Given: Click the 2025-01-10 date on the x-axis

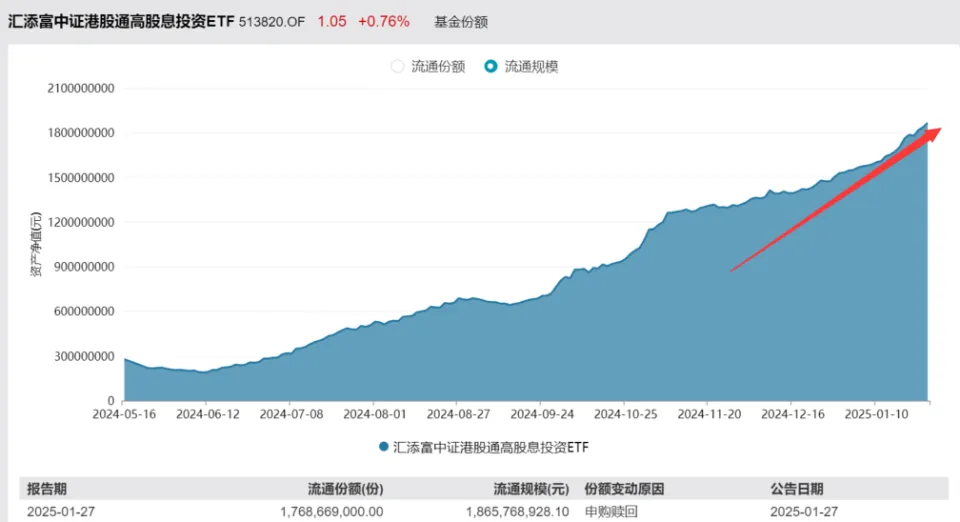Looking at the screenshot, I should [x=875, y=413].
